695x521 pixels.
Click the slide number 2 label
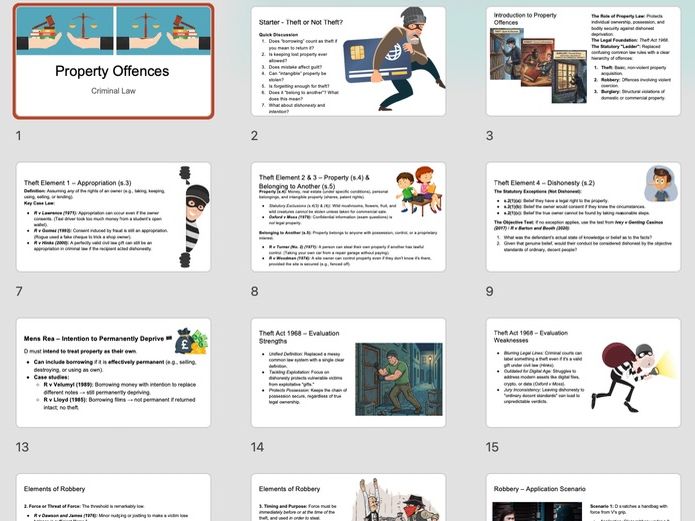point(254,136)
